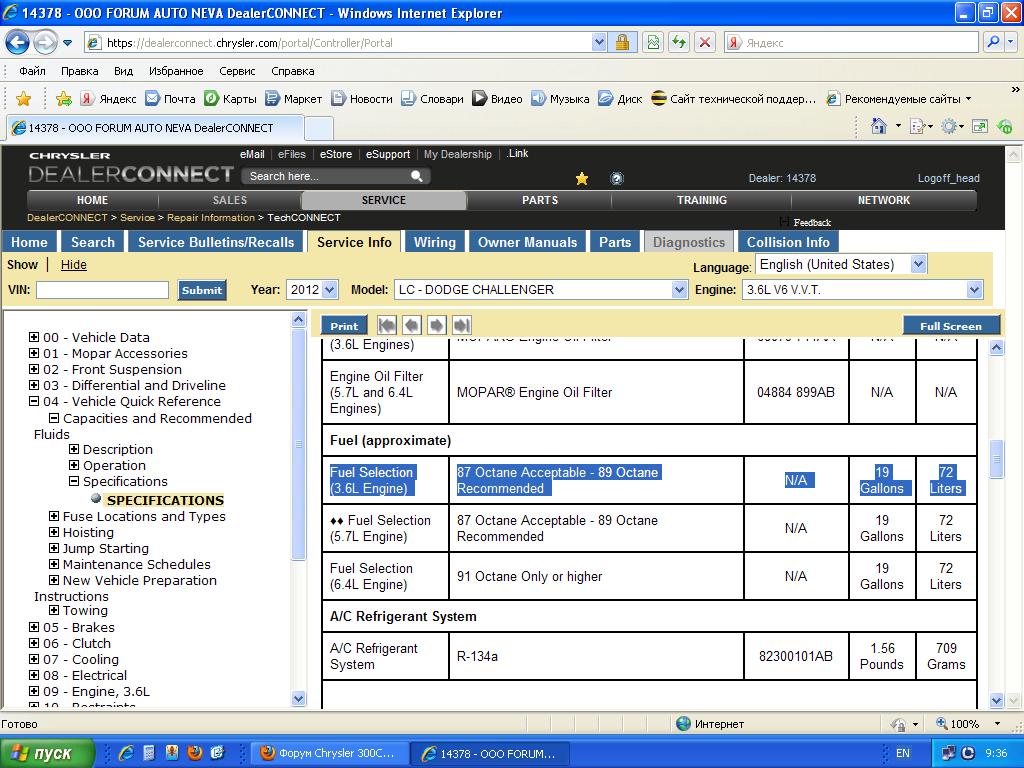Click the Search here... field in DealerCONNECT header
The image size is (1024, 768).
point(327,176)
